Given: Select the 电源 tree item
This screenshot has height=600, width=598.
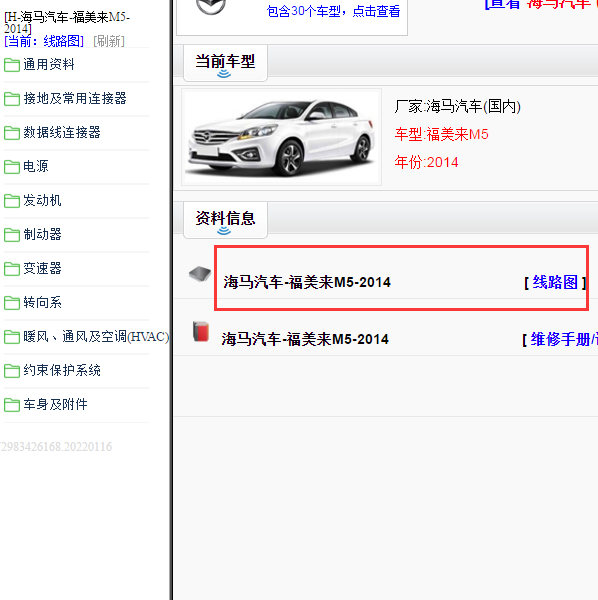Looking at the screenshot, I should [x=36, y=166].
